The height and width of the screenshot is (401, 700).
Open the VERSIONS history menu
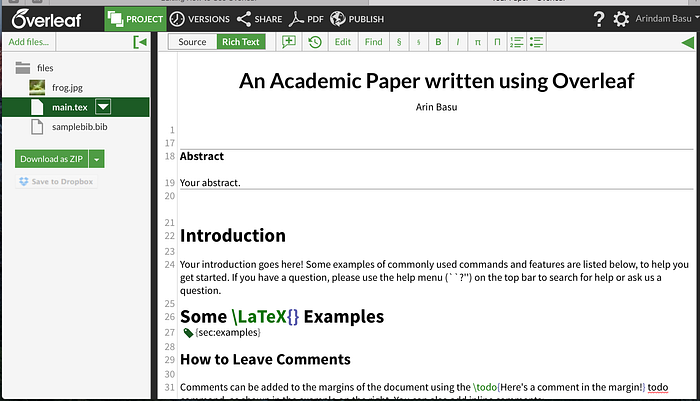tap(200, 19)
